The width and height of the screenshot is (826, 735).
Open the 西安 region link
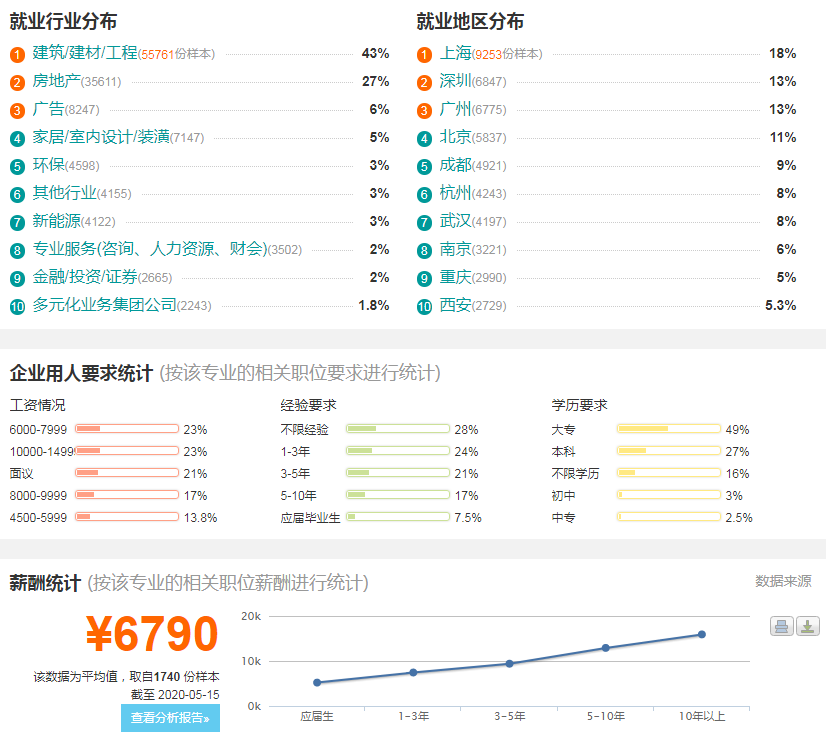(x=456, y=304)
